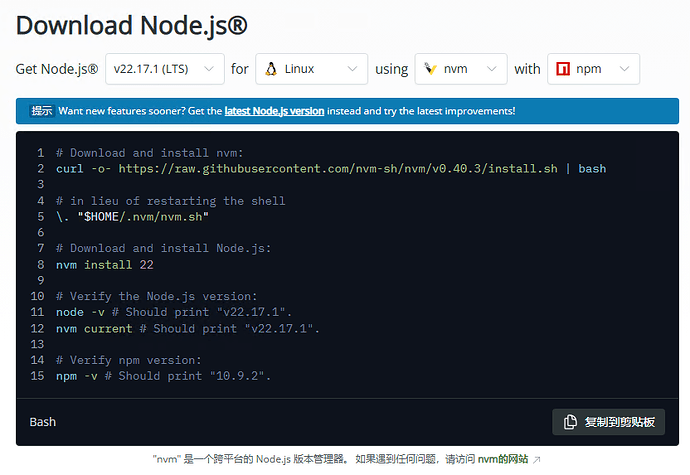
Task: Click the "# Download and install nvm:" comment
Action: pos(150,153)
